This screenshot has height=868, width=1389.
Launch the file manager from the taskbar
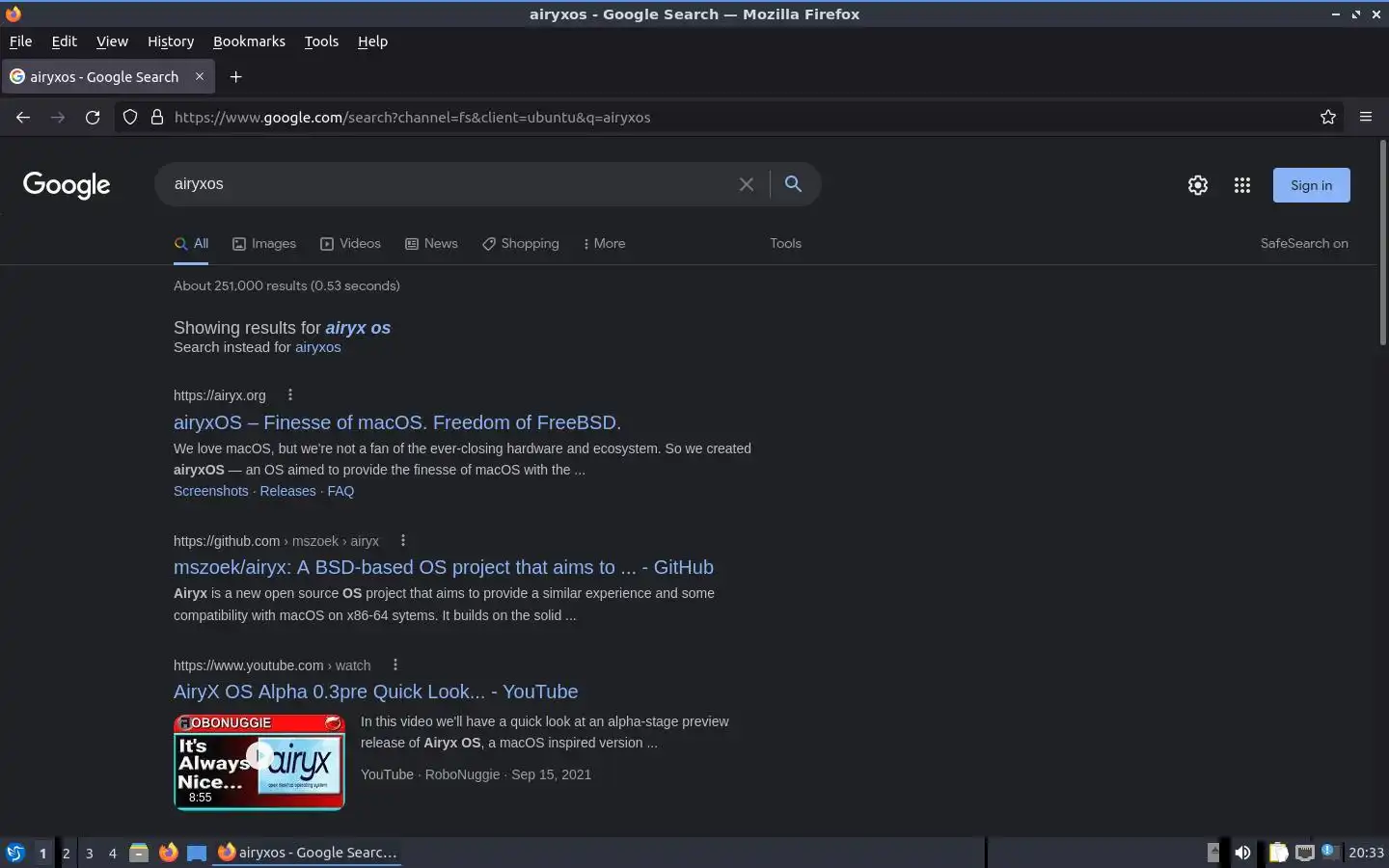click(139, 853)
